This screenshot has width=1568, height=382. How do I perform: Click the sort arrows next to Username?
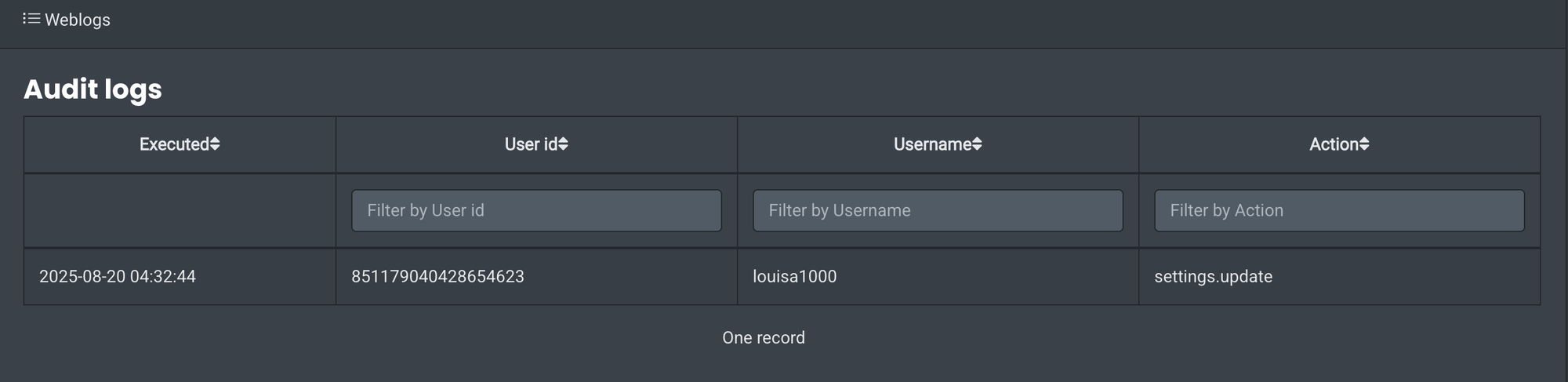977,144
